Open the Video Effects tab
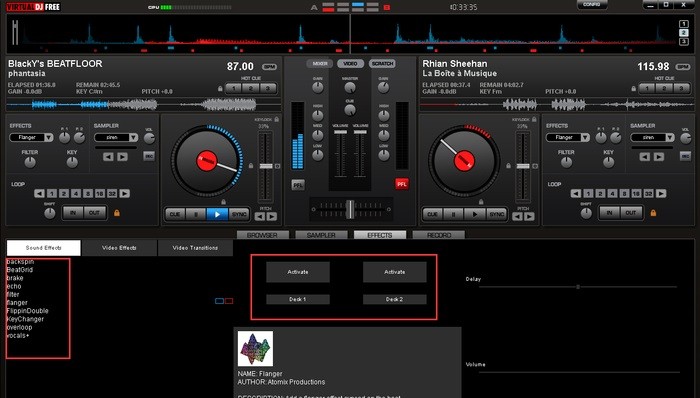The width and height of the screenshot is (700, 398). tap(119, 248)
